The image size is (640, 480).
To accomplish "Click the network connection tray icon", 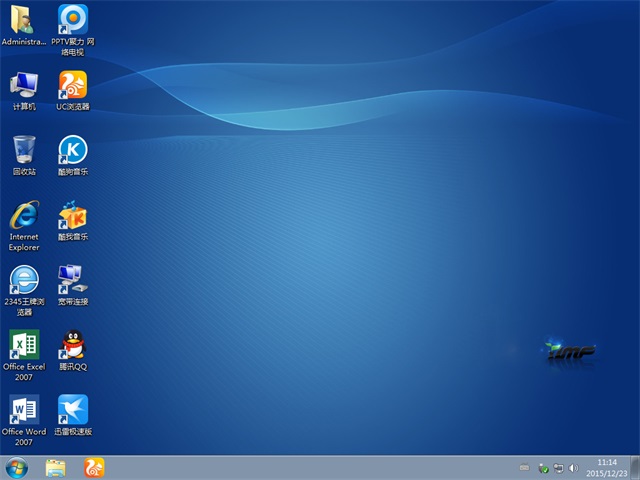I will point(558,467).
